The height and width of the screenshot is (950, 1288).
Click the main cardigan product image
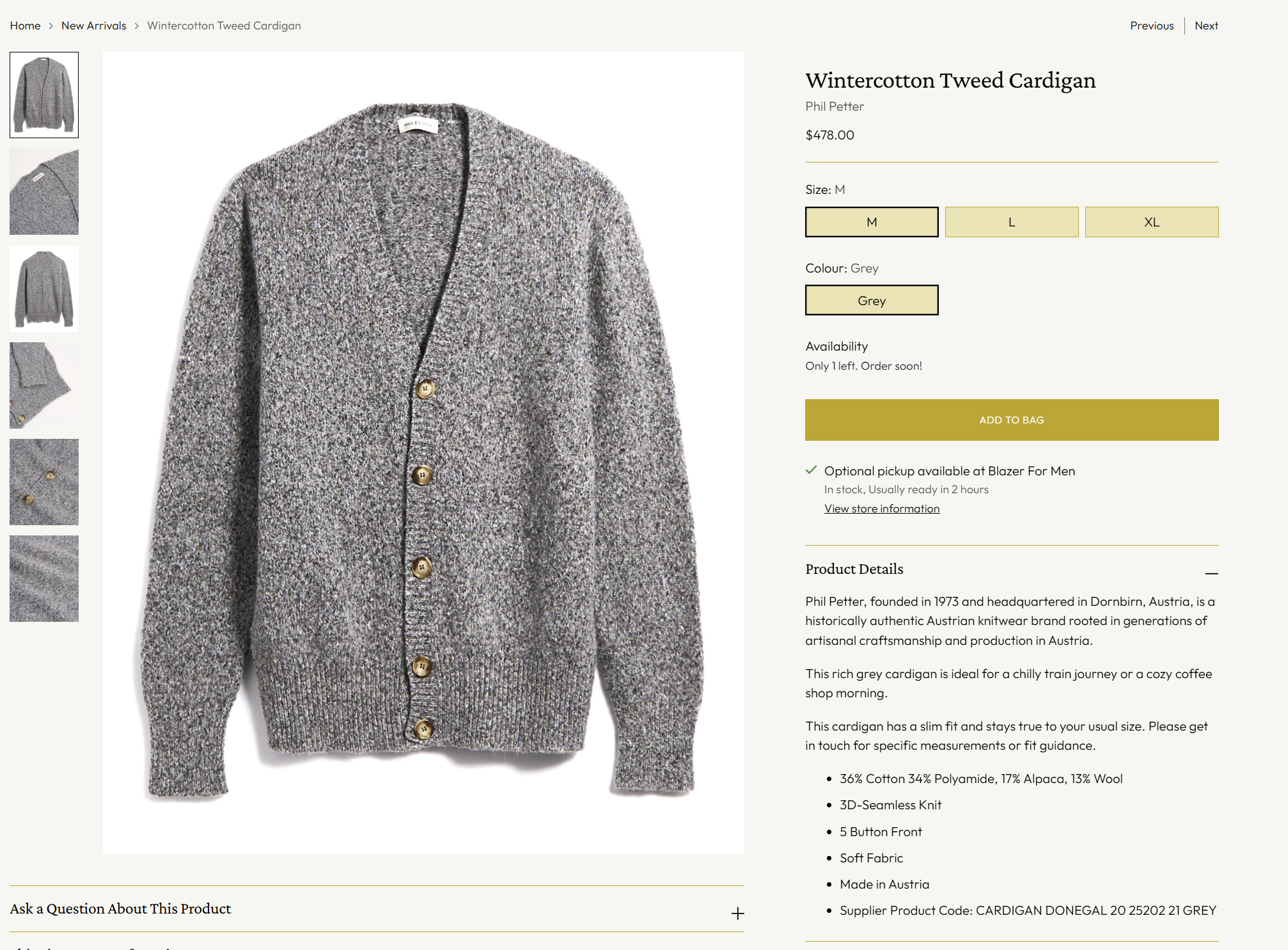tap(423, 452)
